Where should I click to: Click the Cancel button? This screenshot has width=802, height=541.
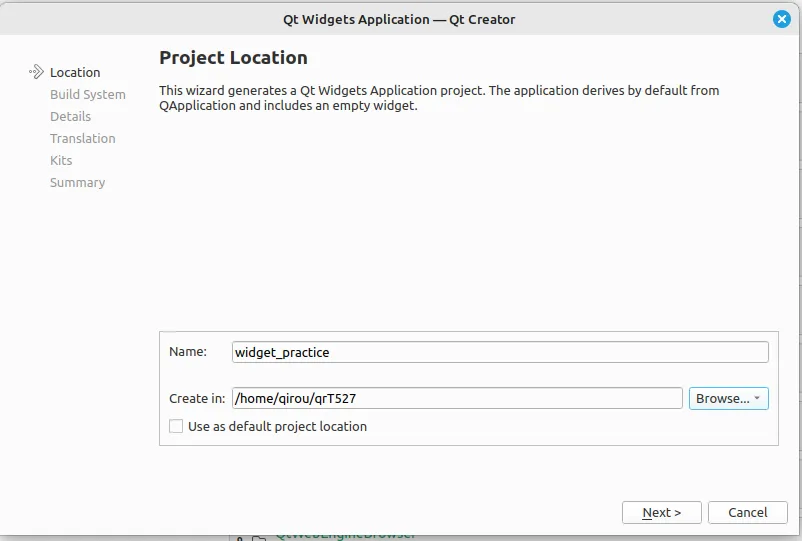tap(747, 512)
